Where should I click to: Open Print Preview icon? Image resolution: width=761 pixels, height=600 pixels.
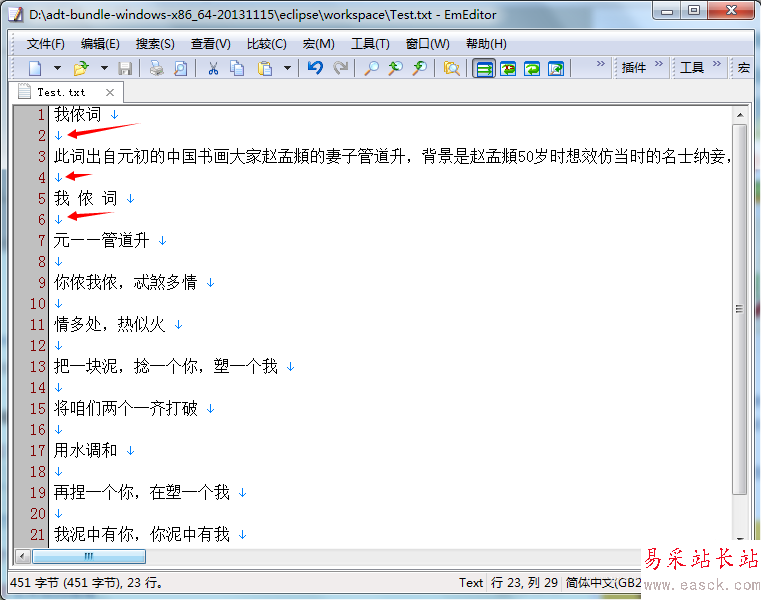(181, 68)
